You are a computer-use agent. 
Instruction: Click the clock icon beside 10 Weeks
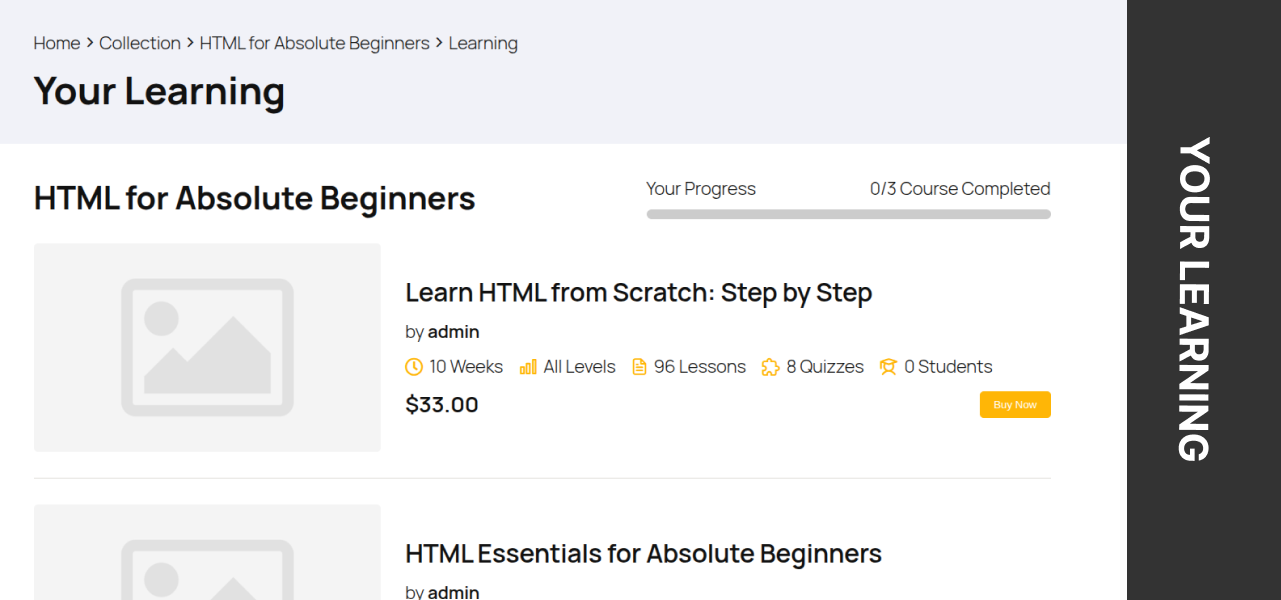pyautogui.click(x=414, y=367)
